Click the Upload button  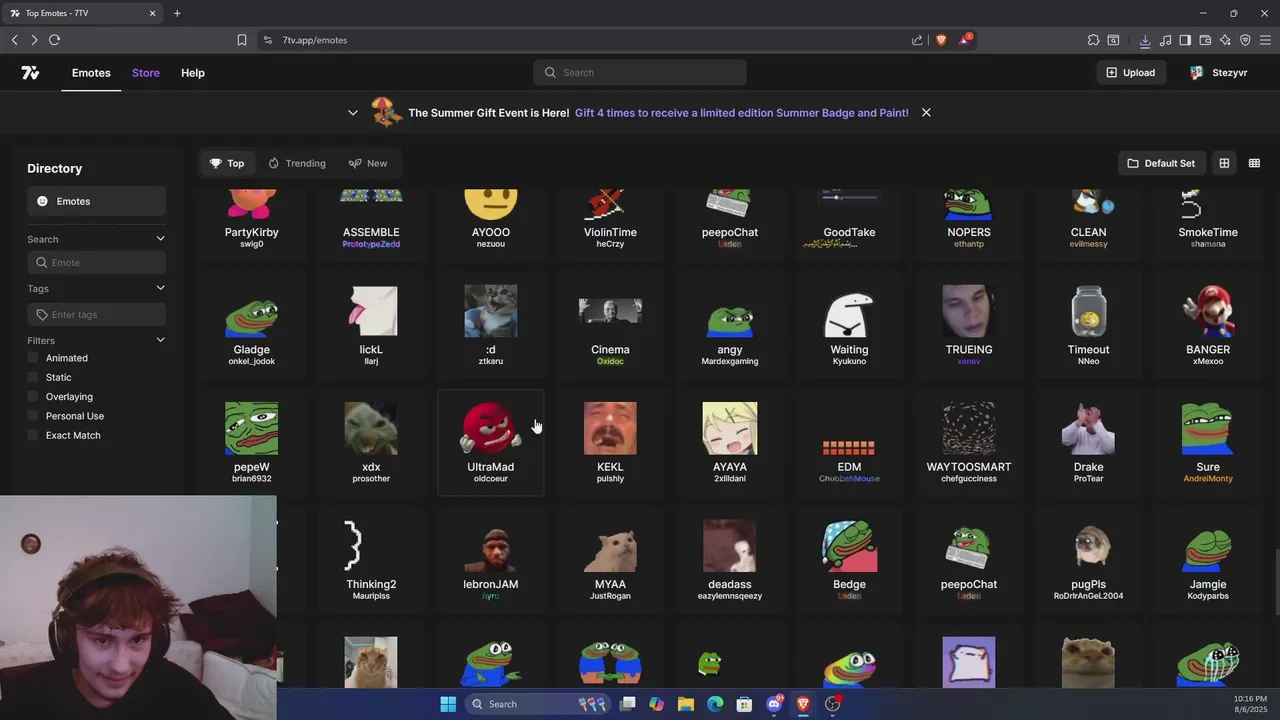point(1131,73)
